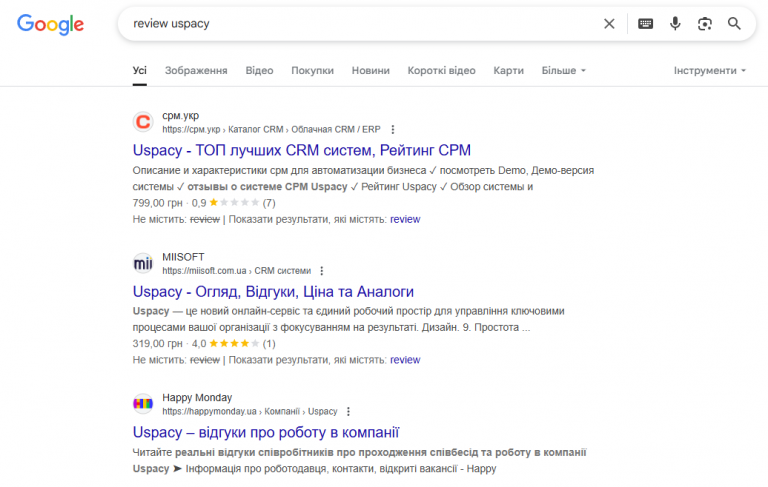This screenshot has width=768, height=487.
Task: Expand the Інструменти dropdown
Action: click(710, 71)
